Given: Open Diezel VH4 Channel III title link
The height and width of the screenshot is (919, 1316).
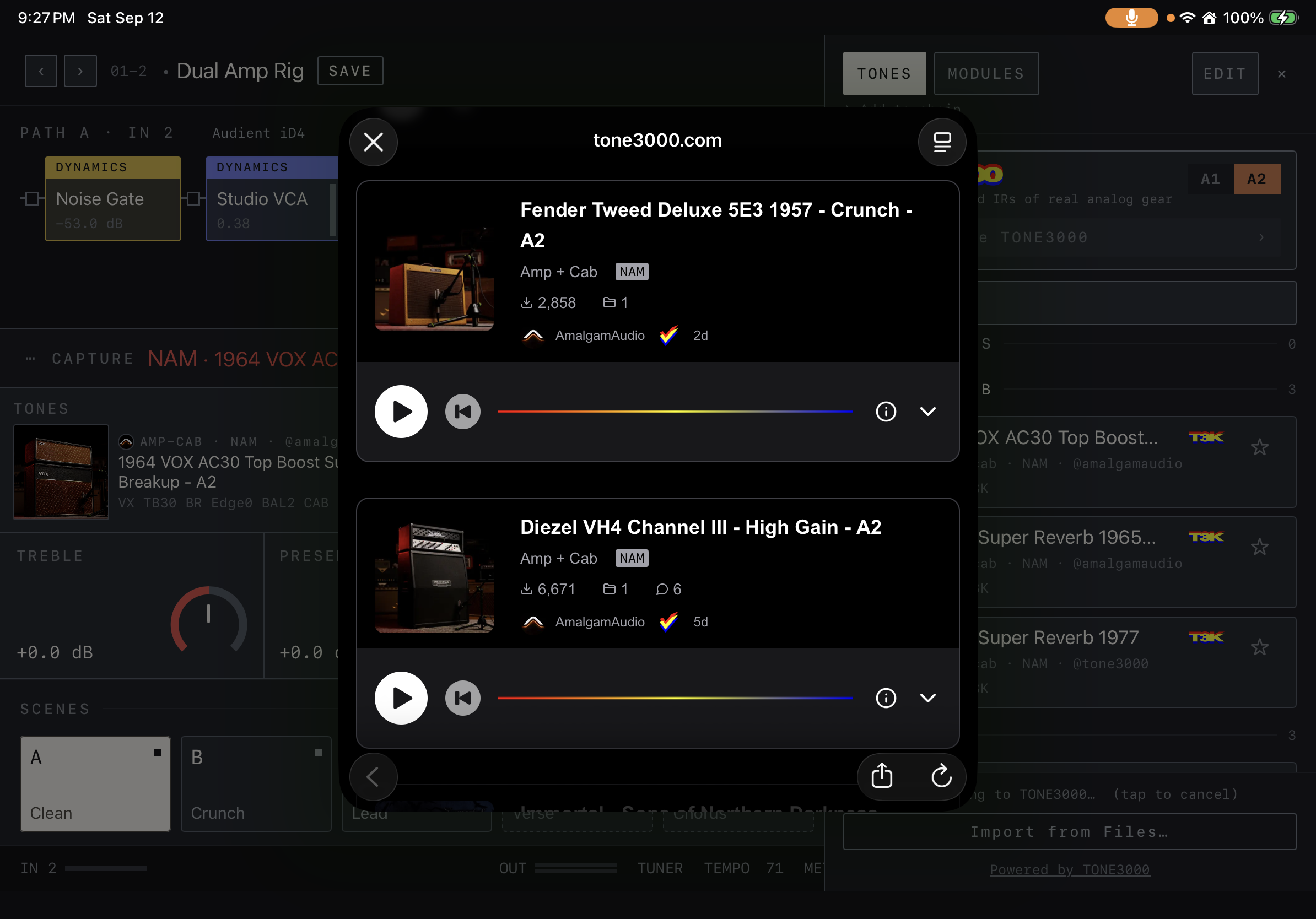Looking at the screenshot, I should pyautogui.click(x=700, y=527).
